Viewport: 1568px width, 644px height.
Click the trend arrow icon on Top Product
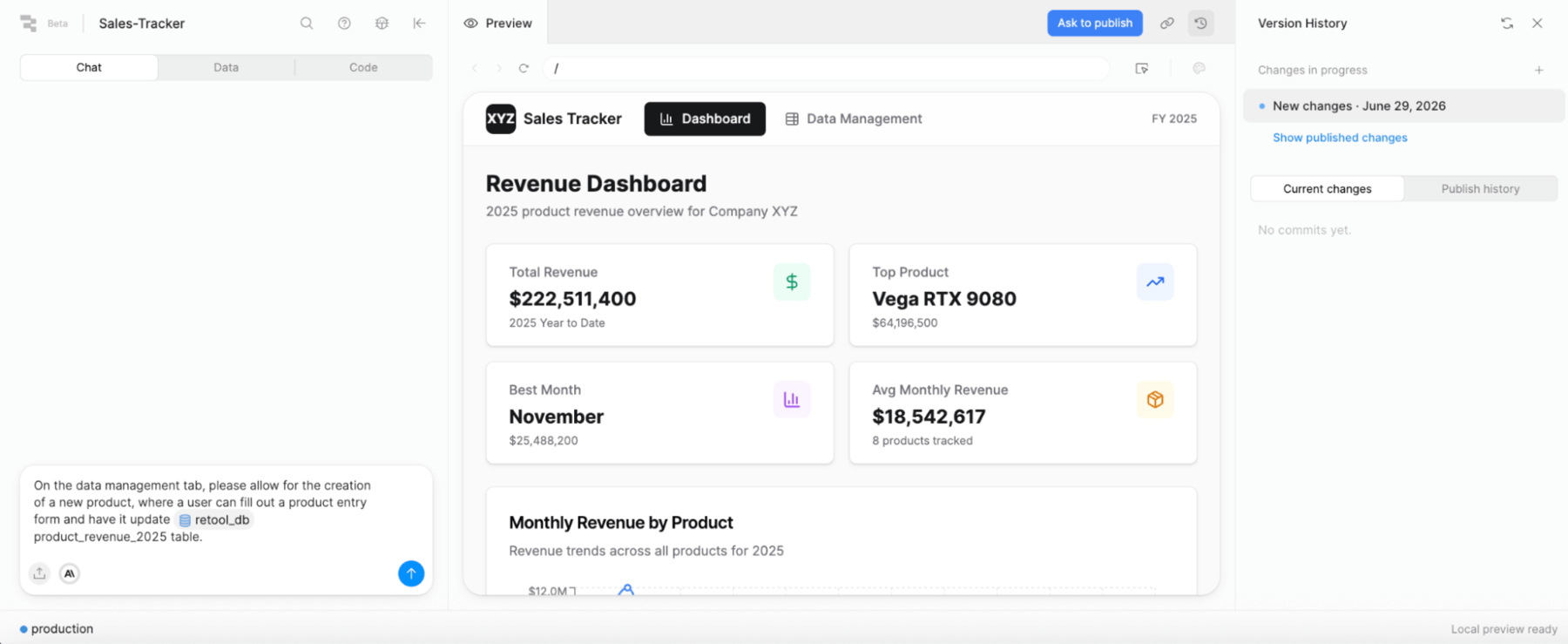click(1155, 281)
